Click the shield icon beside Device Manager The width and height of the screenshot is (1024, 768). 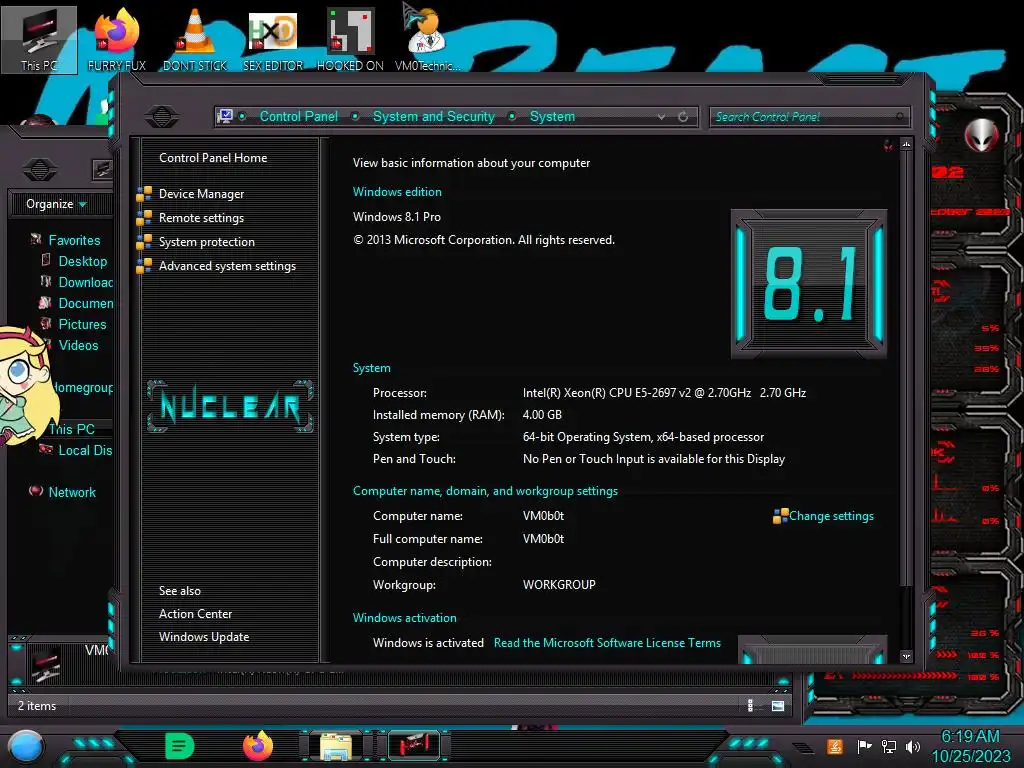[x=144, y=194]
